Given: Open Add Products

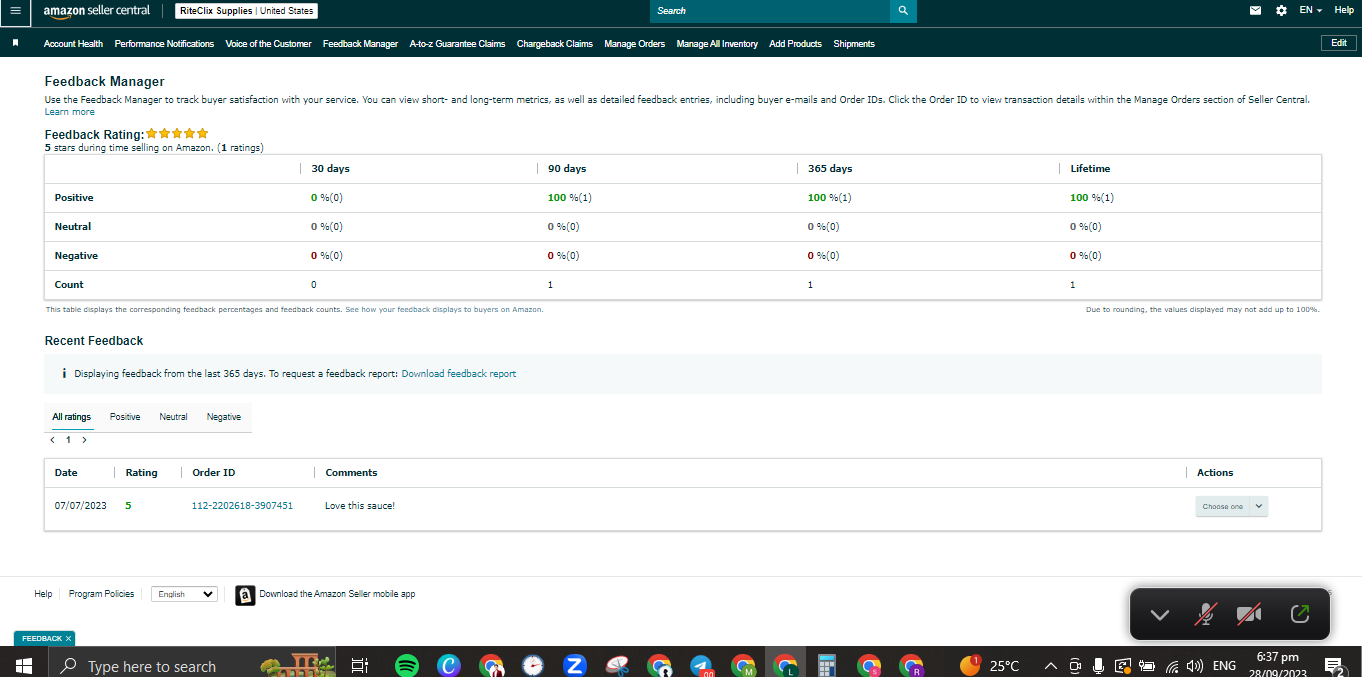Looking at the screenshot, I should click(x=795, y=44).
